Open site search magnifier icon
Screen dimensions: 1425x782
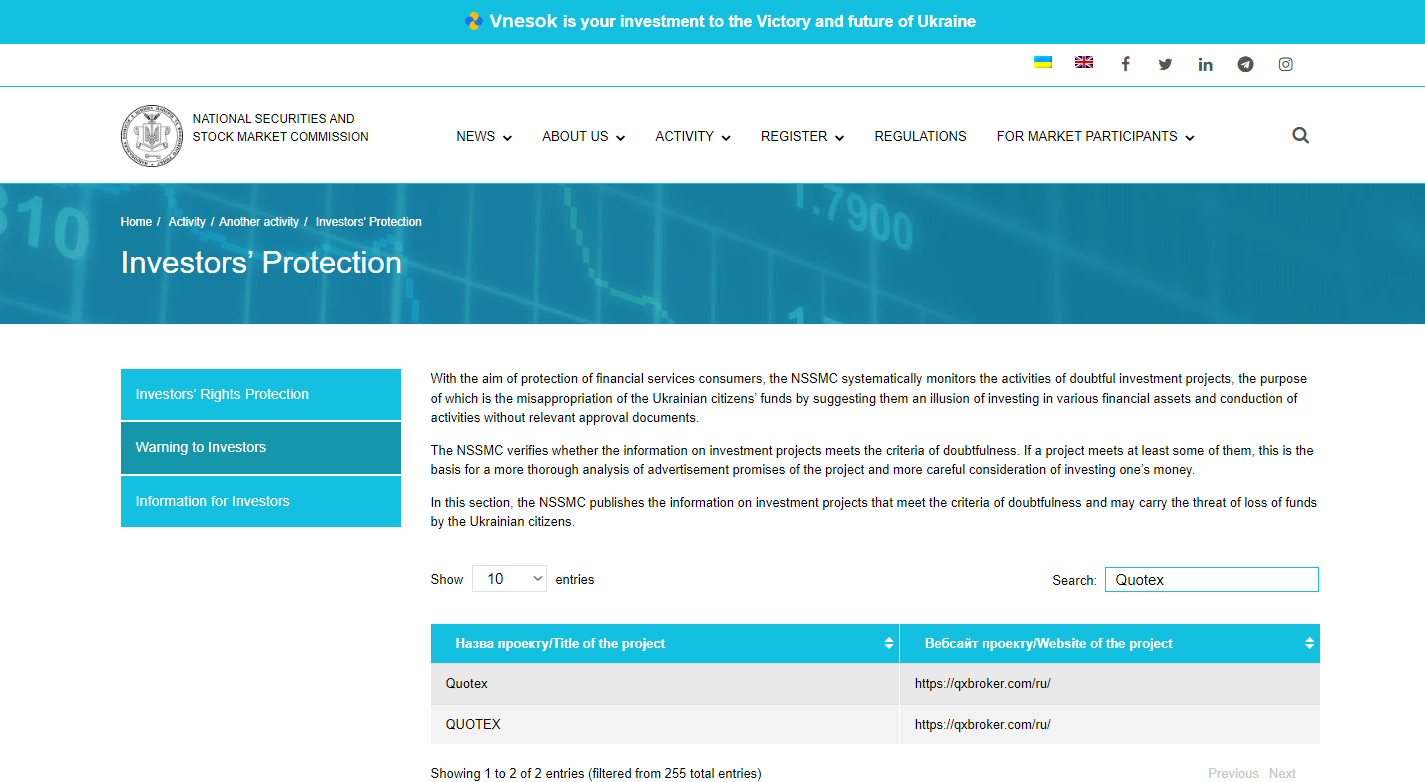coord(1300,135)
